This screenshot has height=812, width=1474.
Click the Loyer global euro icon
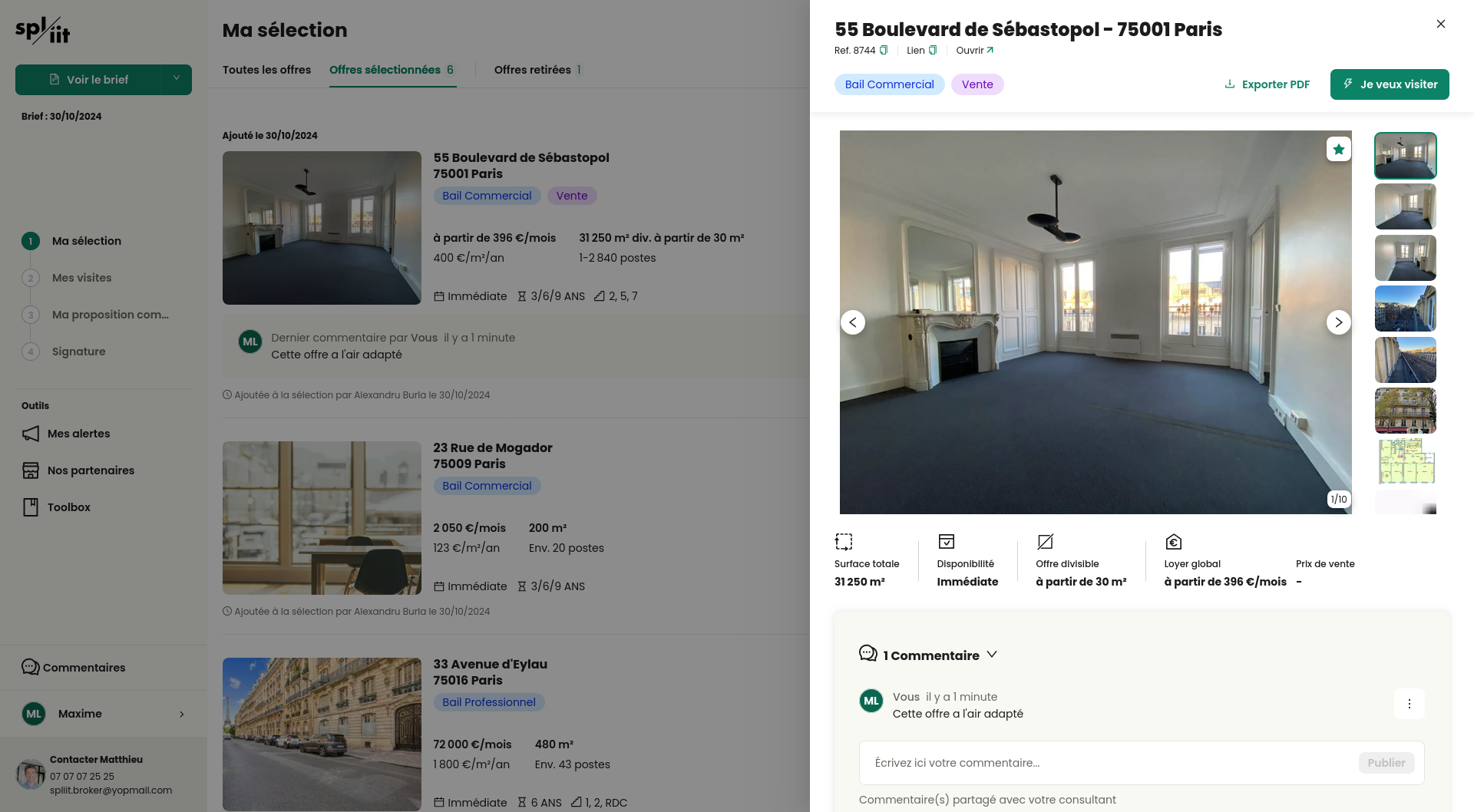1174,542
